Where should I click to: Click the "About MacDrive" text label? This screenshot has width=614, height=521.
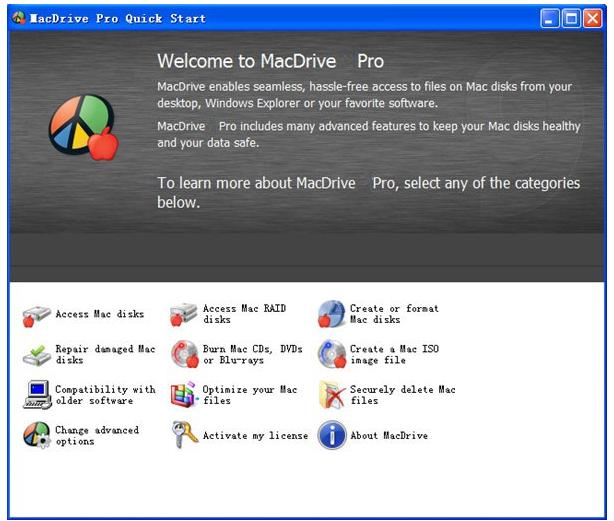pos(391,436)
